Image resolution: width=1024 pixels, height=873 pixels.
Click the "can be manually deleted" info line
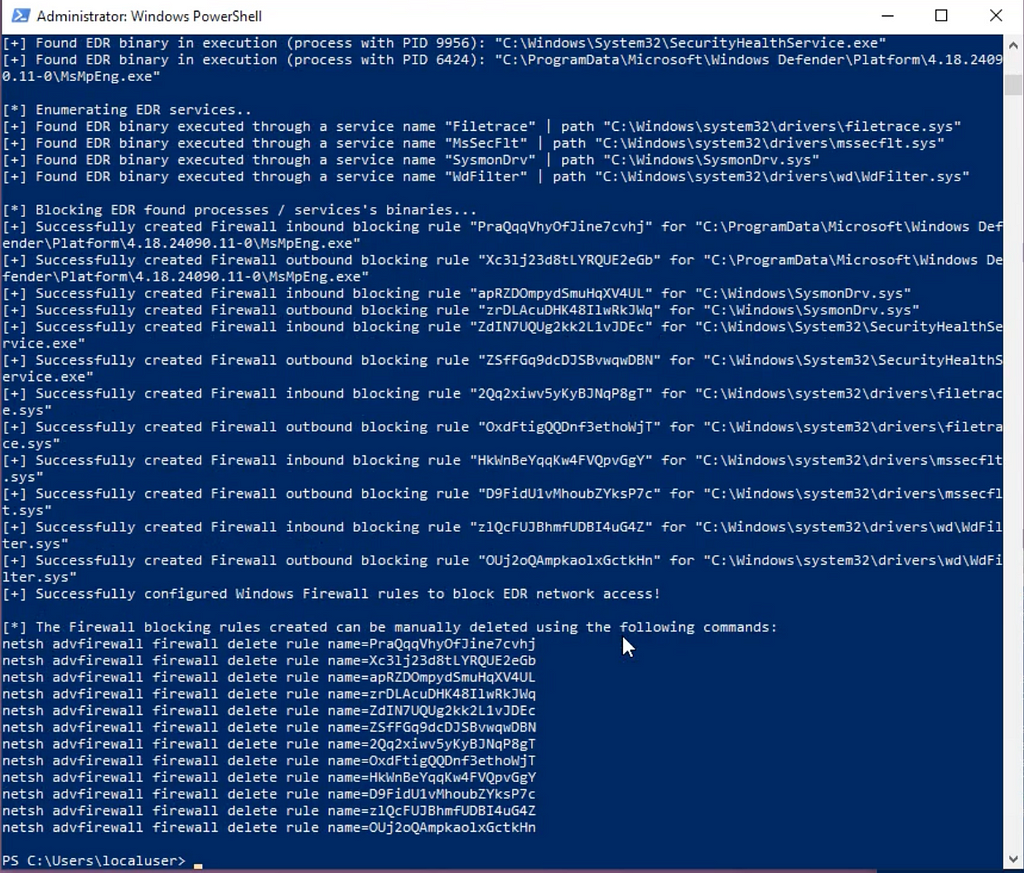(390, 627)
